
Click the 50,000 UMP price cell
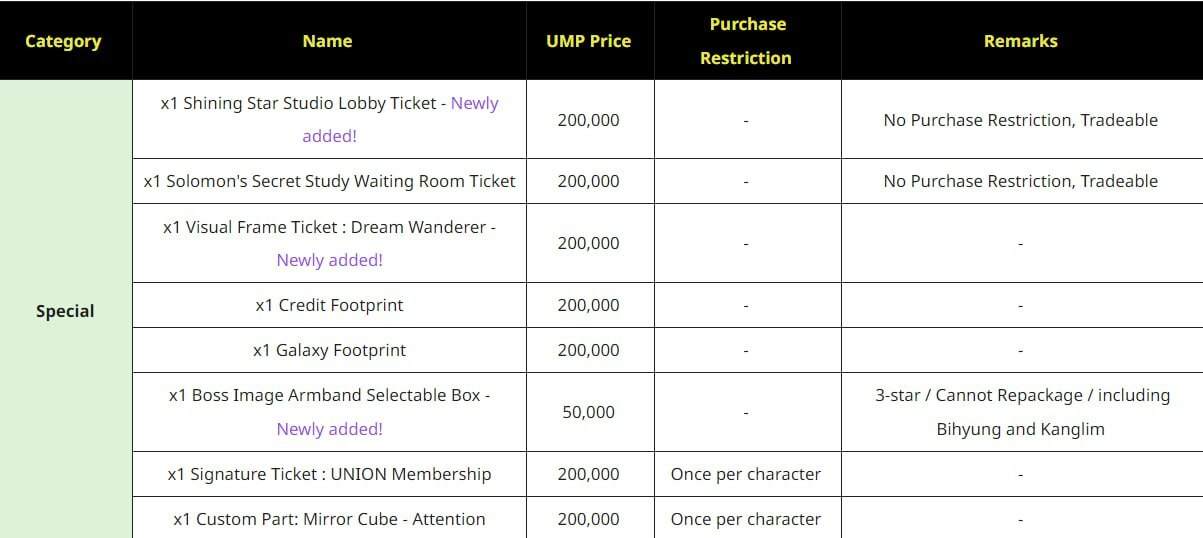point(588,412)
